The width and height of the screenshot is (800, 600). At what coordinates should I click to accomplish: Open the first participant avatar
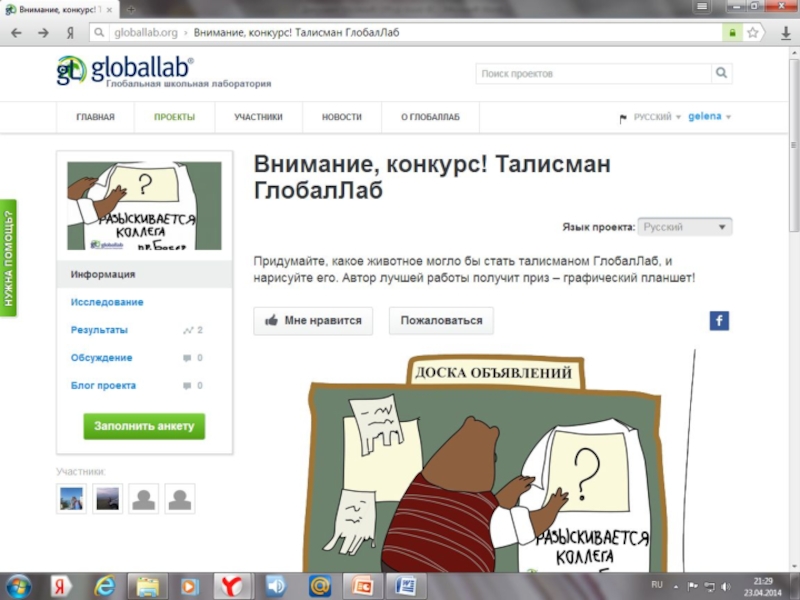point(71,498)
